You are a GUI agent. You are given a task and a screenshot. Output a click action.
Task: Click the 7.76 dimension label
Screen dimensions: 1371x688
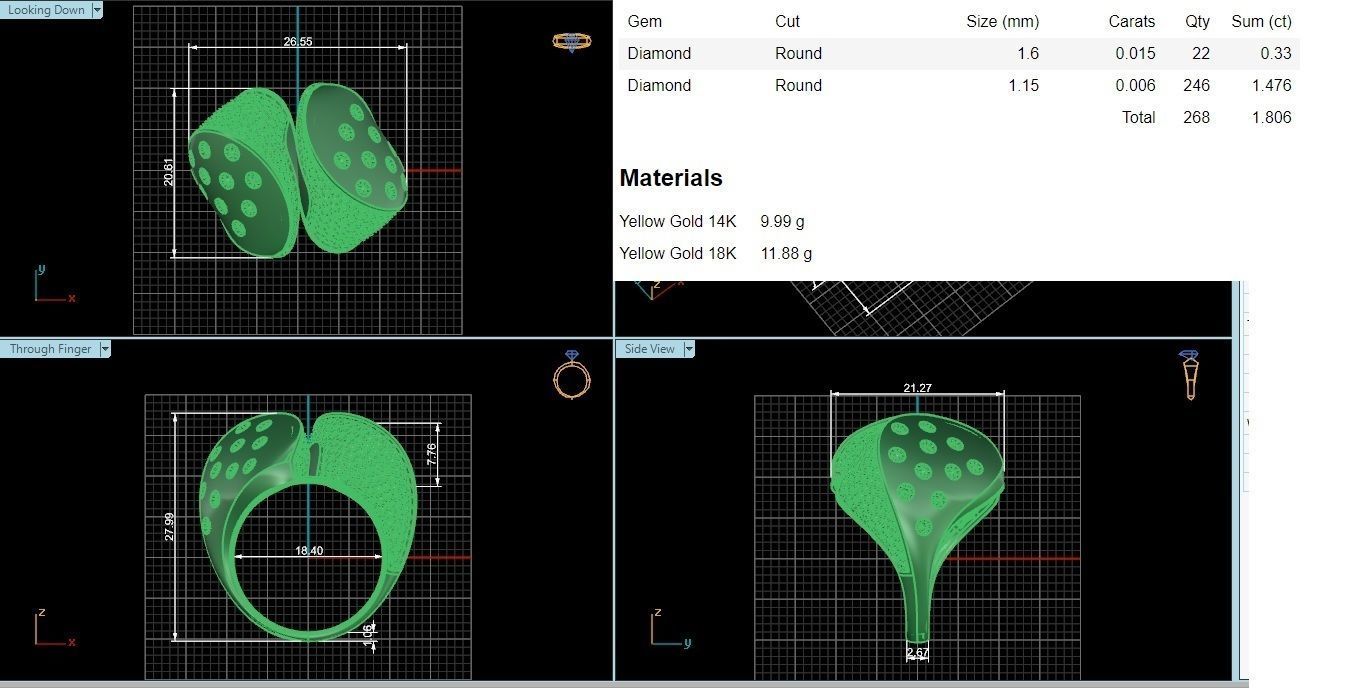[x=431, y=454]
